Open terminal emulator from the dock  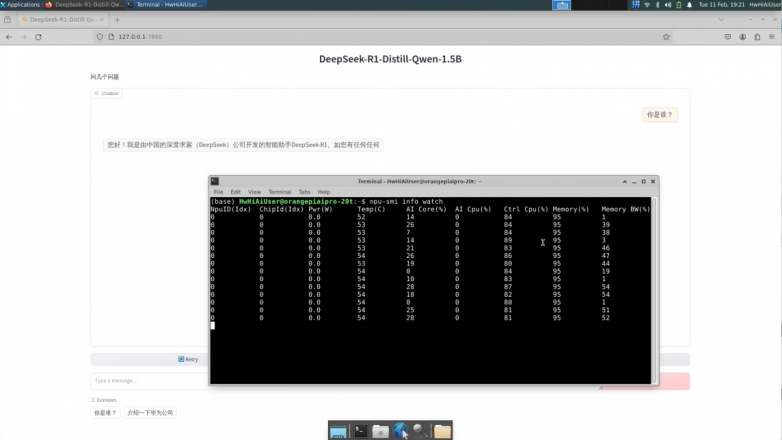point(360,431)
